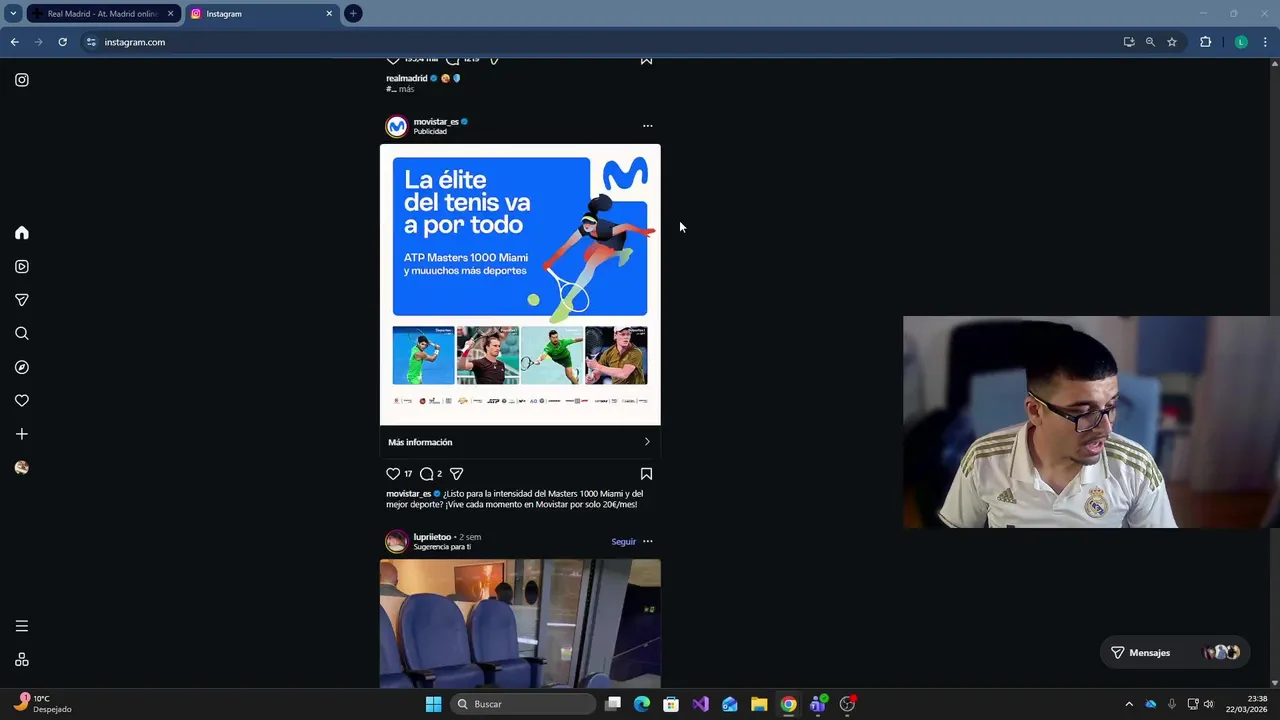
Task: Open the Chrome three-dot menu
Action: 1265,42
